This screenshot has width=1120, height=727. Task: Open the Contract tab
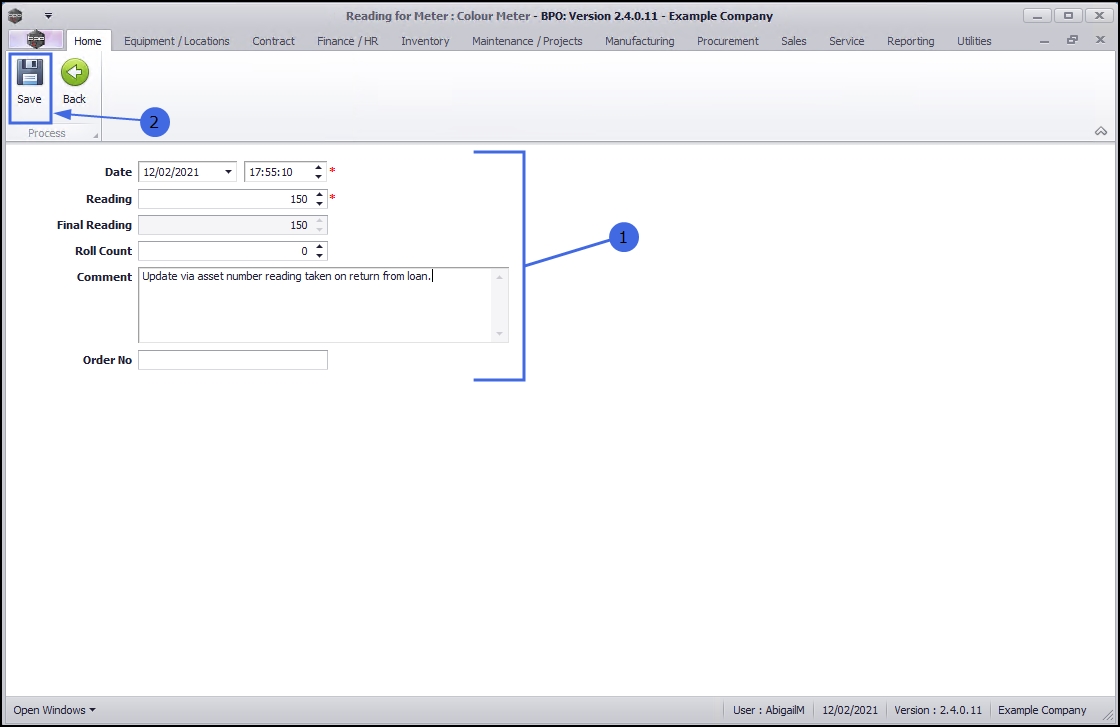click(273, 41)
